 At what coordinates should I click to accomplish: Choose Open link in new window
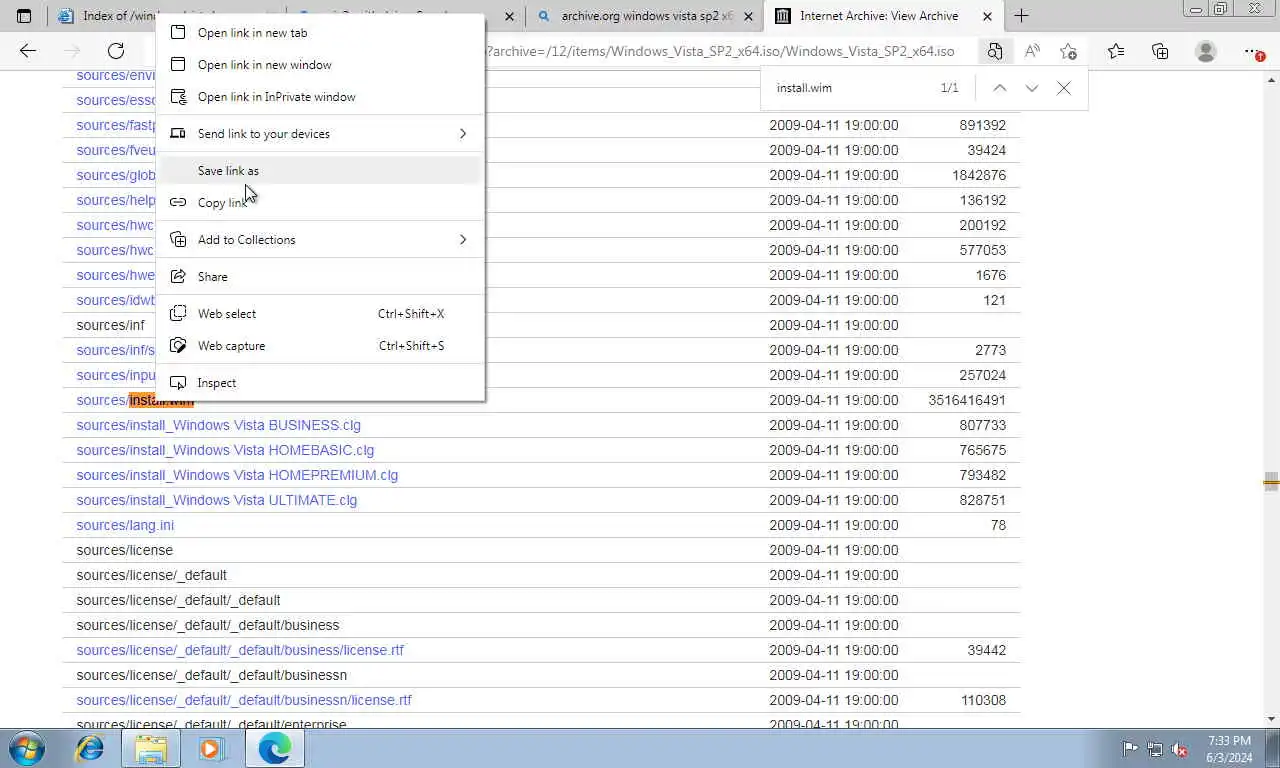click(x=320, y=65)
